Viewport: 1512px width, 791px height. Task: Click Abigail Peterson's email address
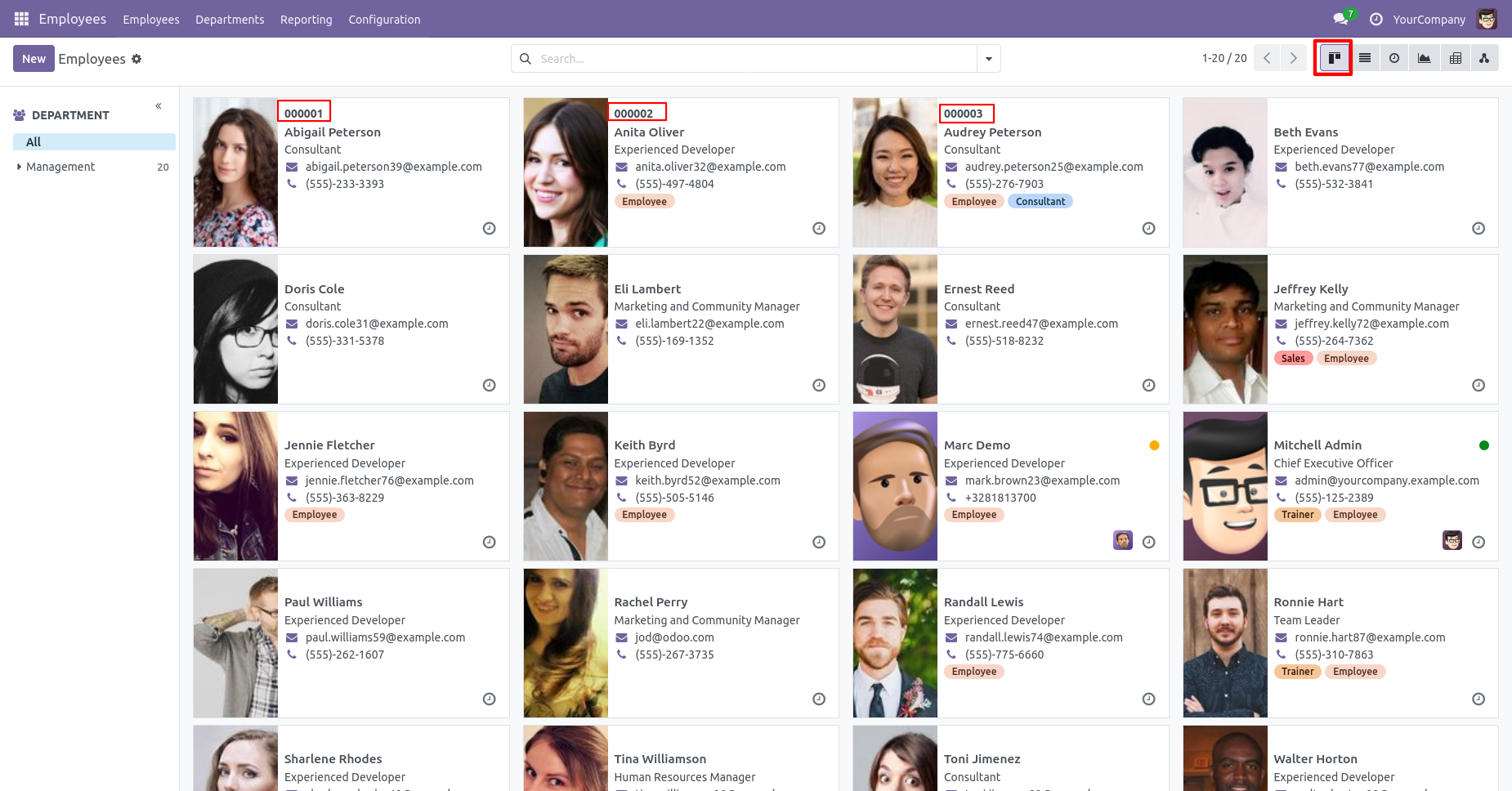tap(394, 167)
